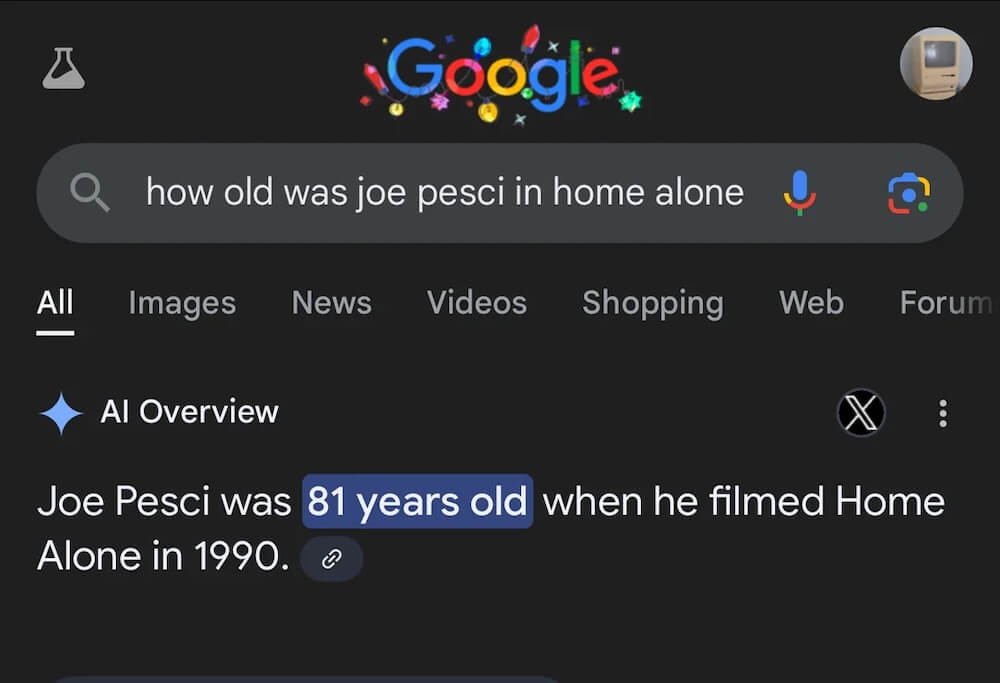1000x683 pixels.
Task: Start voice search with the microphone
Action: (x=799, y=192)
